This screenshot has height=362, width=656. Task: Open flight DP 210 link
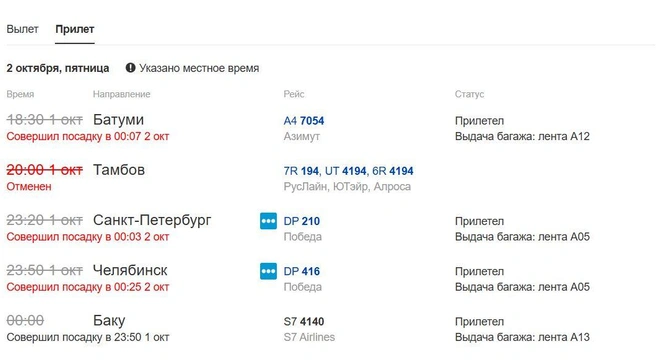click(x=302, y=221)
